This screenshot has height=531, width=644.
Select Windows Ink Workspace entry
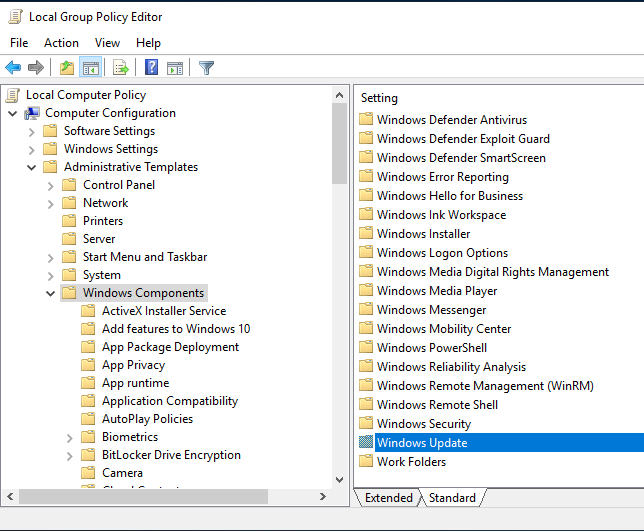click(442, 214)
